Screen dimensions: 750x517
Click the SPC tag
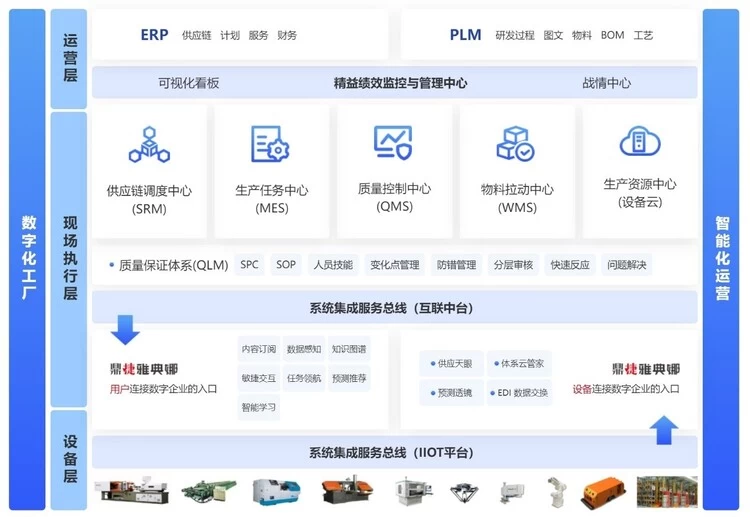(249, 265)
